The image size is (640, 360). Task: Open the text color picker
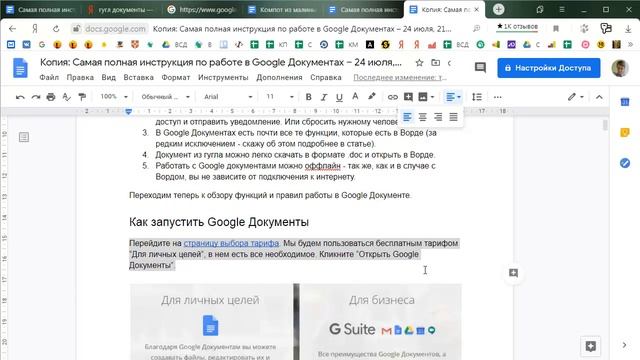click(x=355, y=97)
